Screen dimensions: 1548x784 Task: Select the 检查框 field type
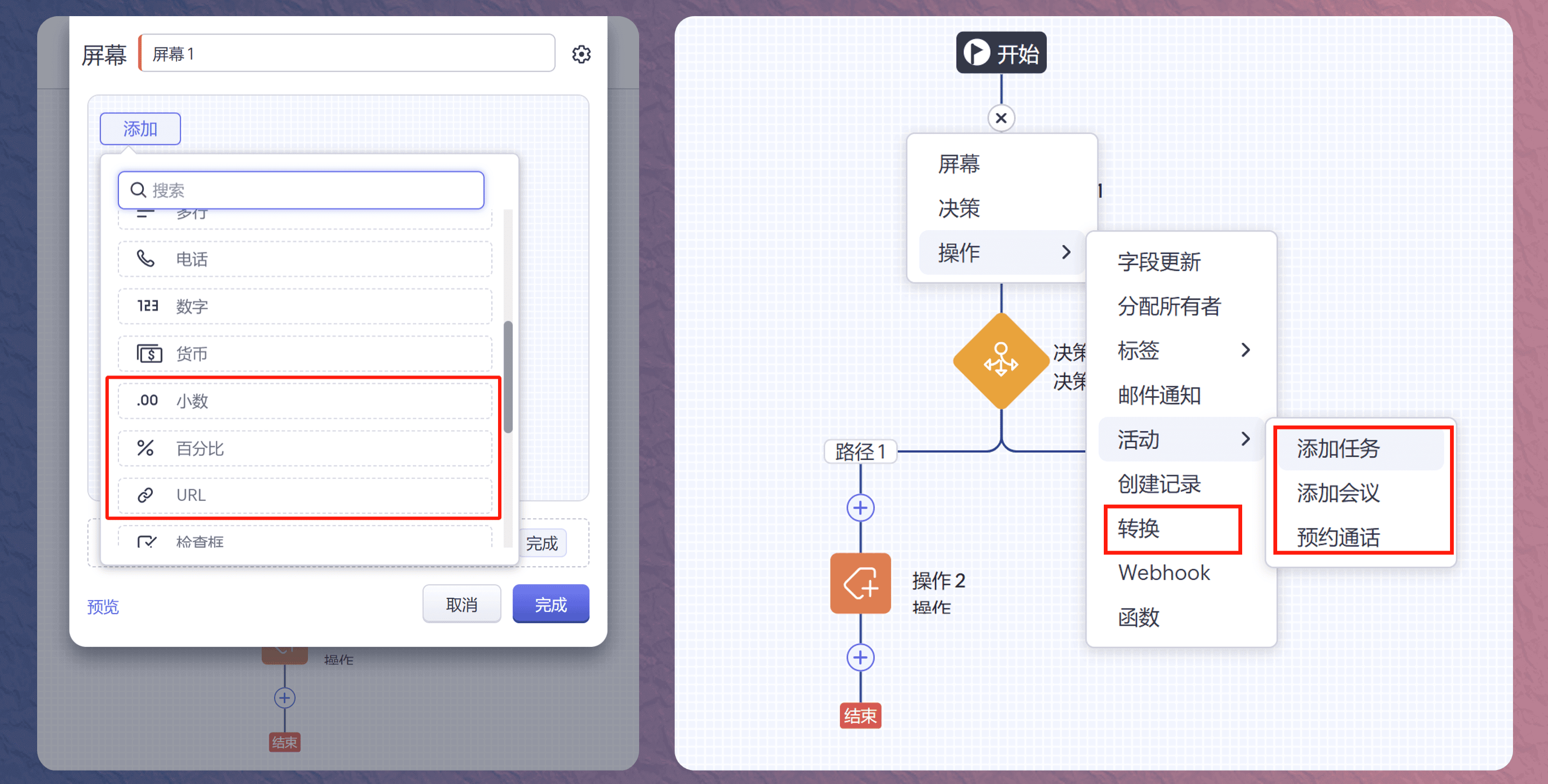click(x=305, y=538)
